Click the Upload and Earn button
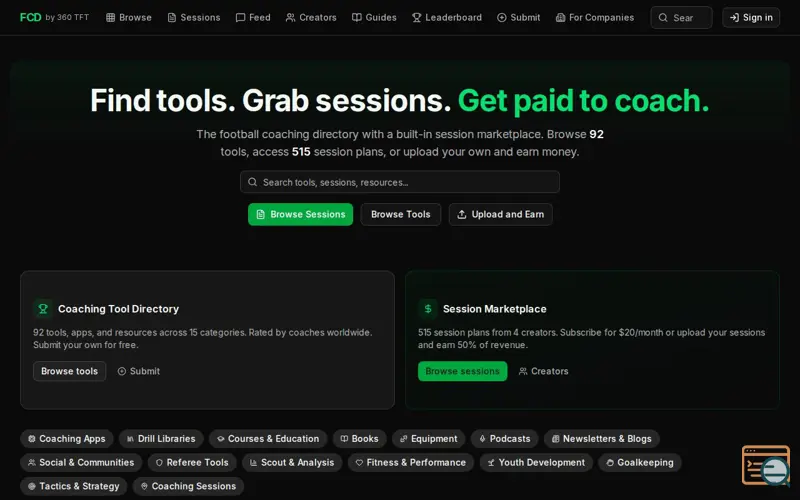The height and width of the screenshot is (500, 800). [501, 214]
